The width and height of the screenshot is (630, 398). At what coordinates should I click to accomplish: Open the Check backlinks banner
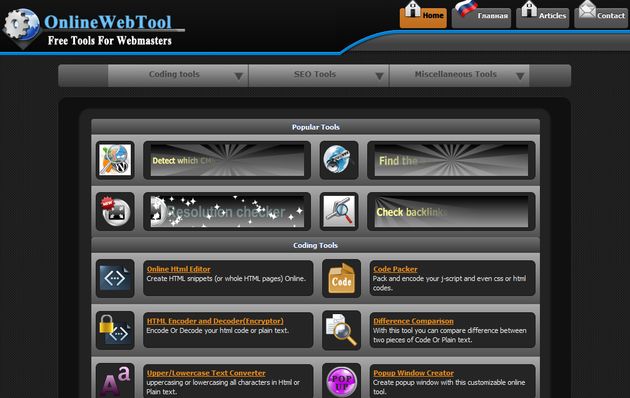tap(451, 212)
